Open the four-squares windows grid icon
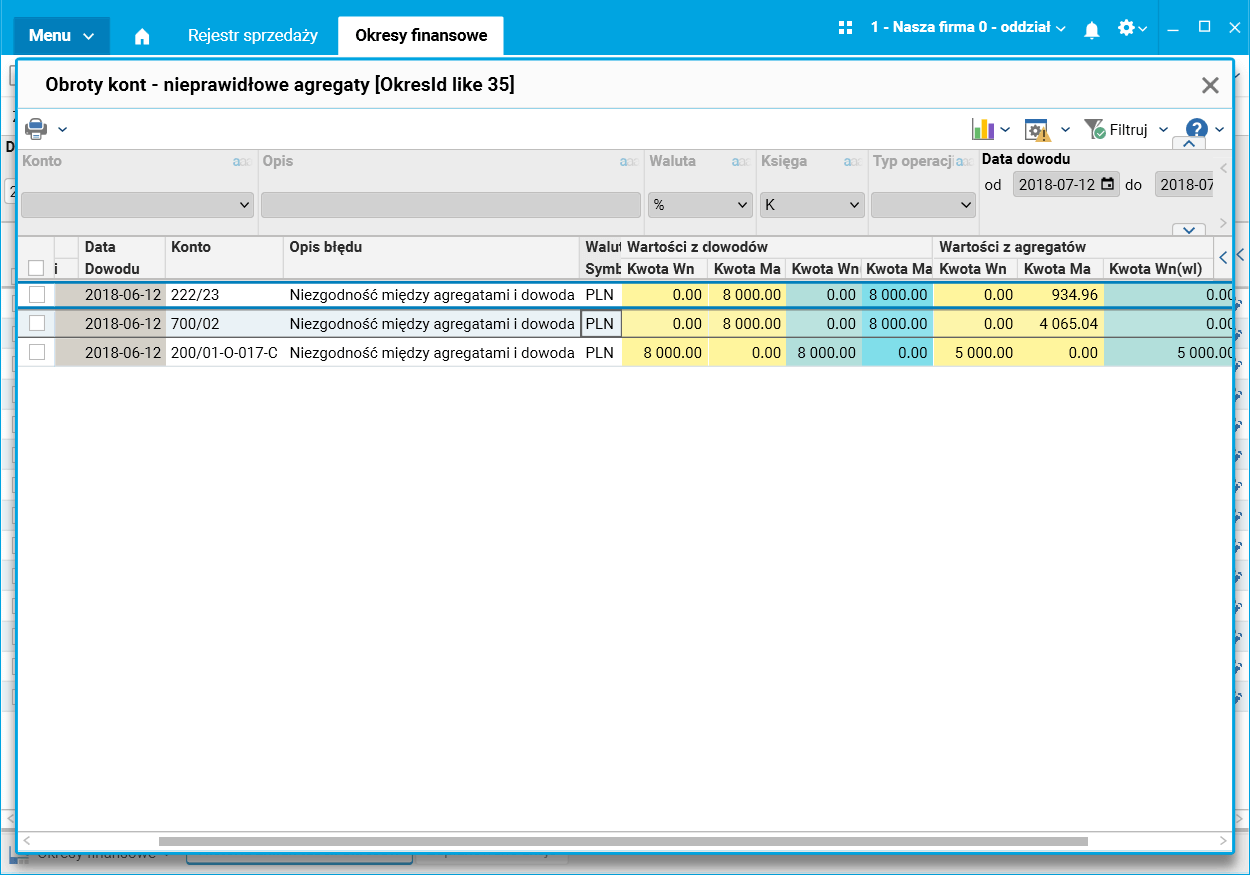 845,28
